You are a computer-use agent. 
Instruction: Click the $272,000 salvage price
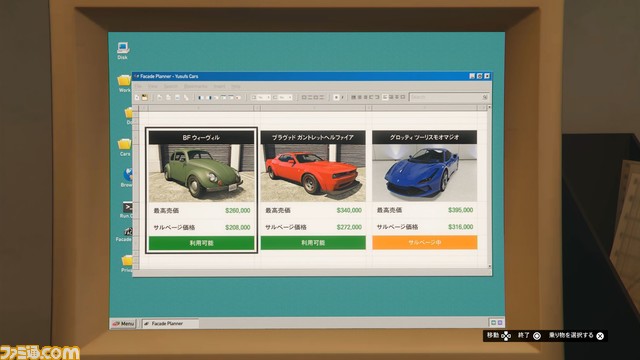[349, 227]
